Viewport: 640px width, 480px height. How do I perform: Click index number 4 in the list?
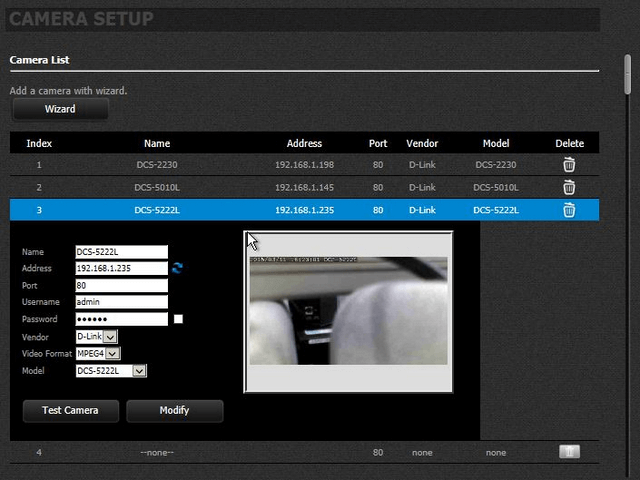39,452
